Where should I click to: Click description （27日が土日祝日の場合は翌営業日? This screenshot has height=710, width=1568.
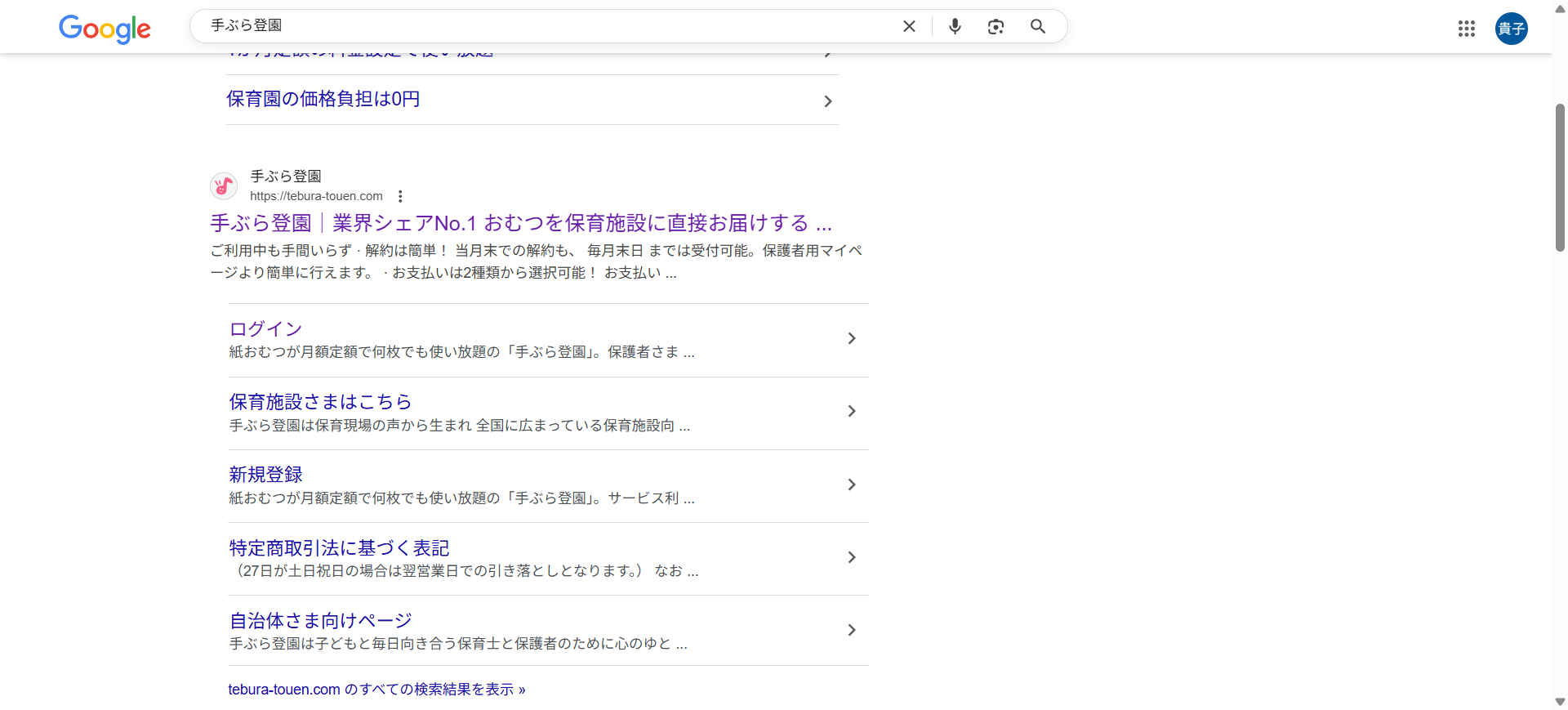[464, 571]
